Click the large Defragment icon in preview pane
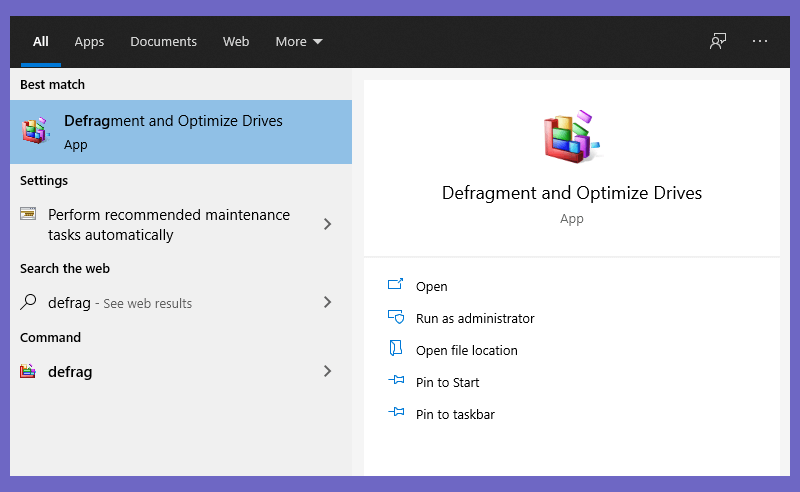Viewport: 800px width, 492px height. (x=572, y=136)
